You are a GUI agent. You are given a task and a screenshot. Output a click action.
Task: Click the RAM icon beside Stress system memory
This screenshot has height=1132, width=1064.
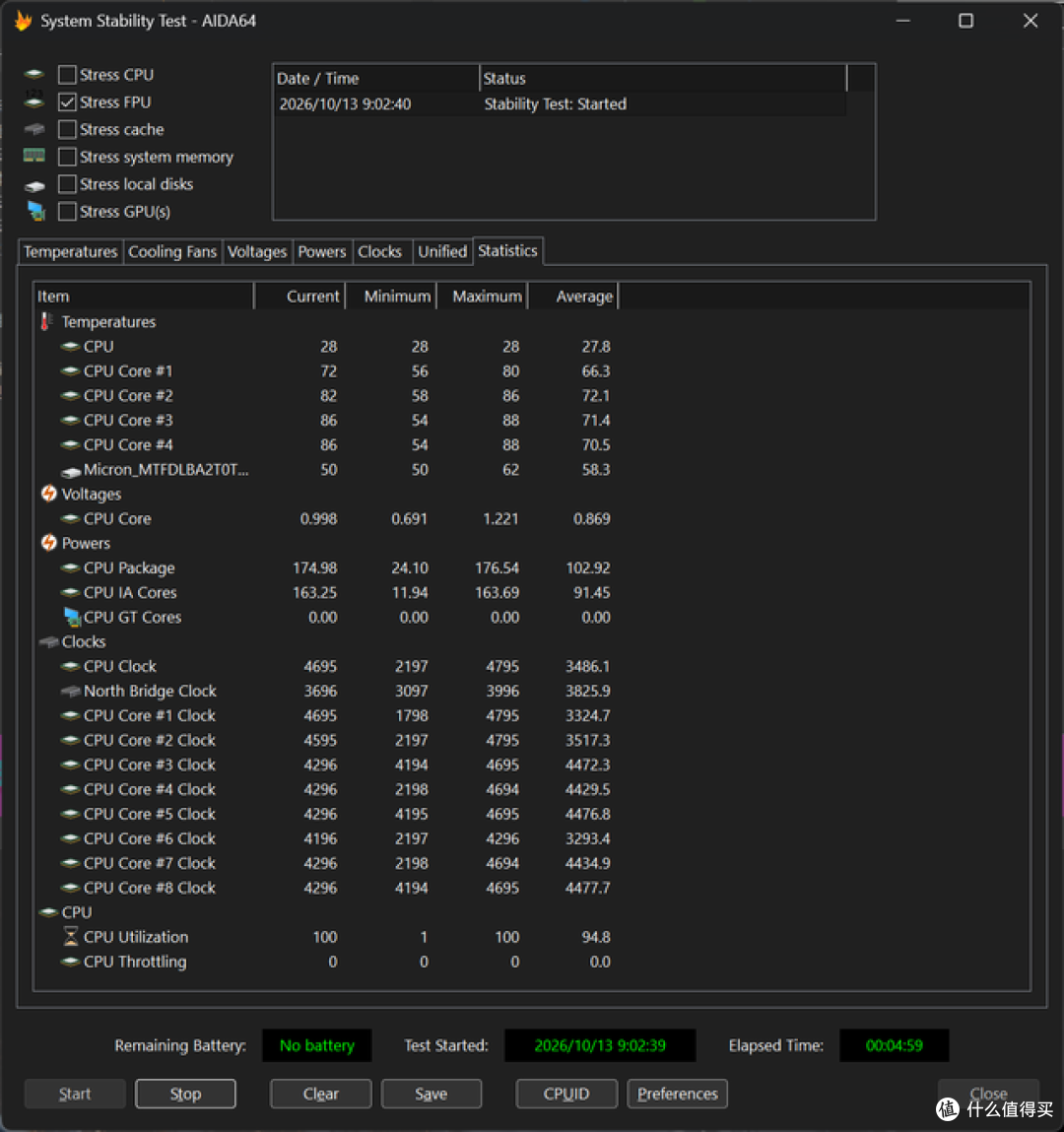point(33,156)
